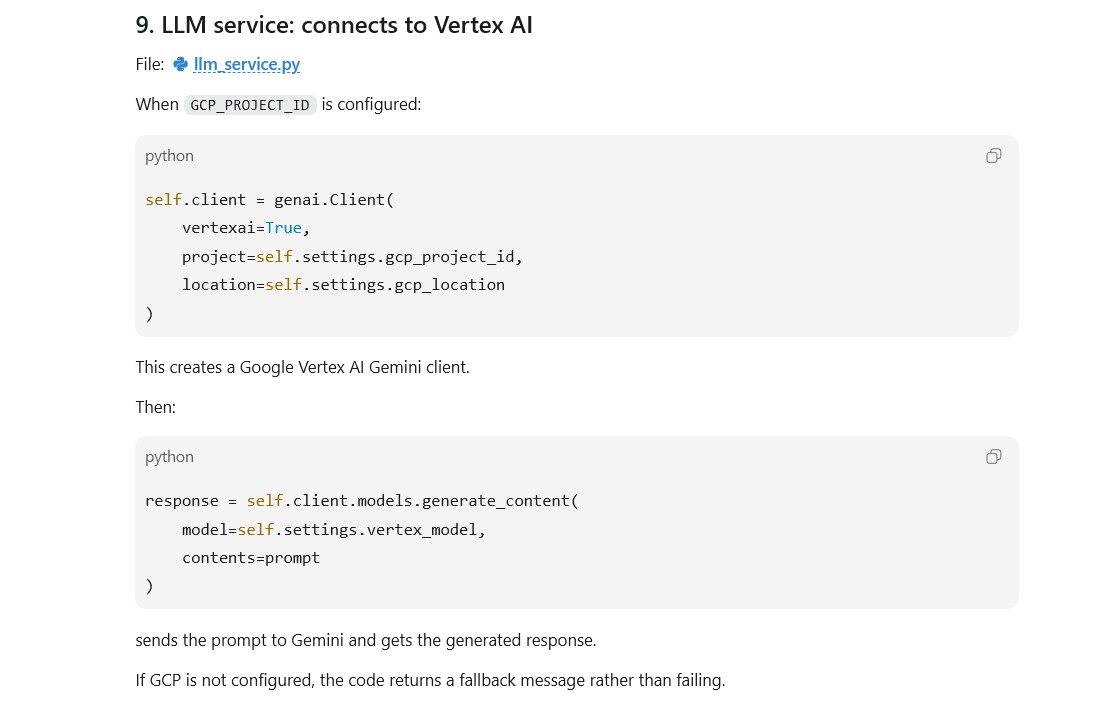Viewport: 1096px width, 713px height.
Task: Click the line 'response = self.client.models.generate_content('
Action: [x=361, y=501]
